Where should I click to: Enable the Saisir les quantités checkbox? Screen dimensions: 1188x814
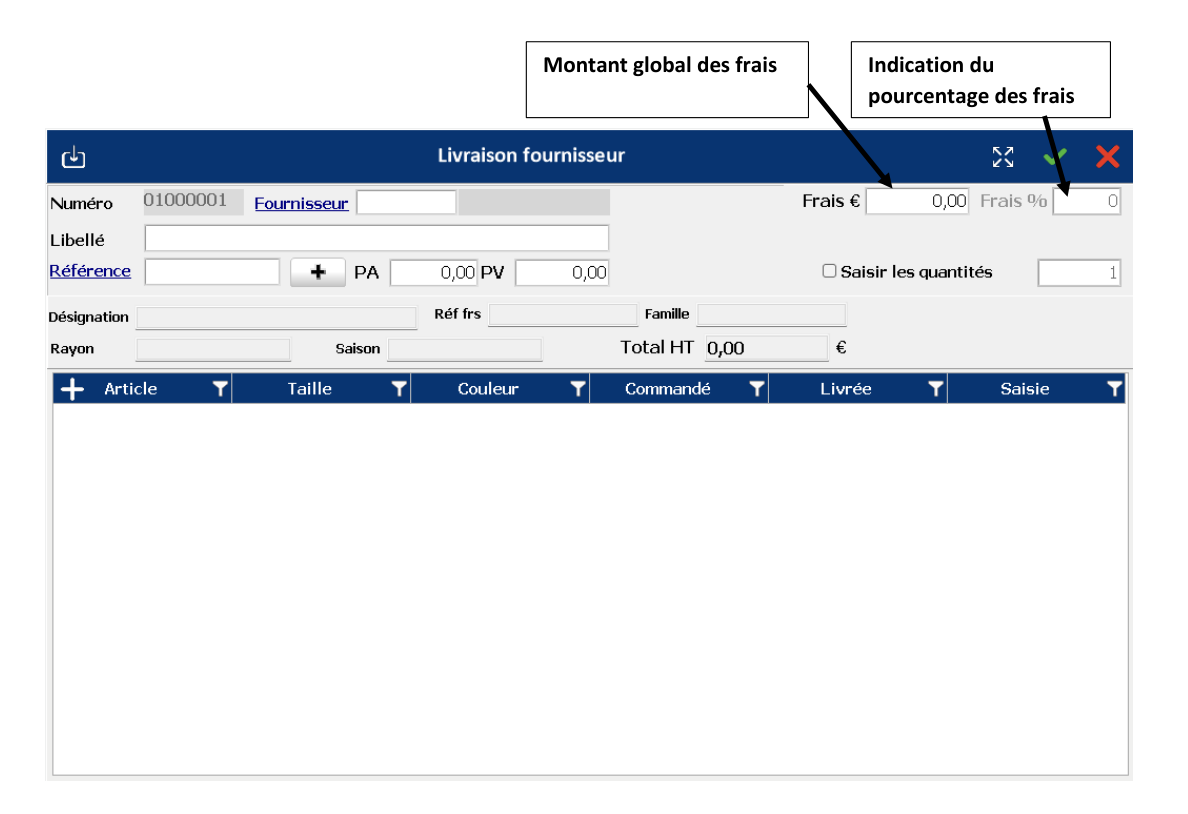[830, 271]
